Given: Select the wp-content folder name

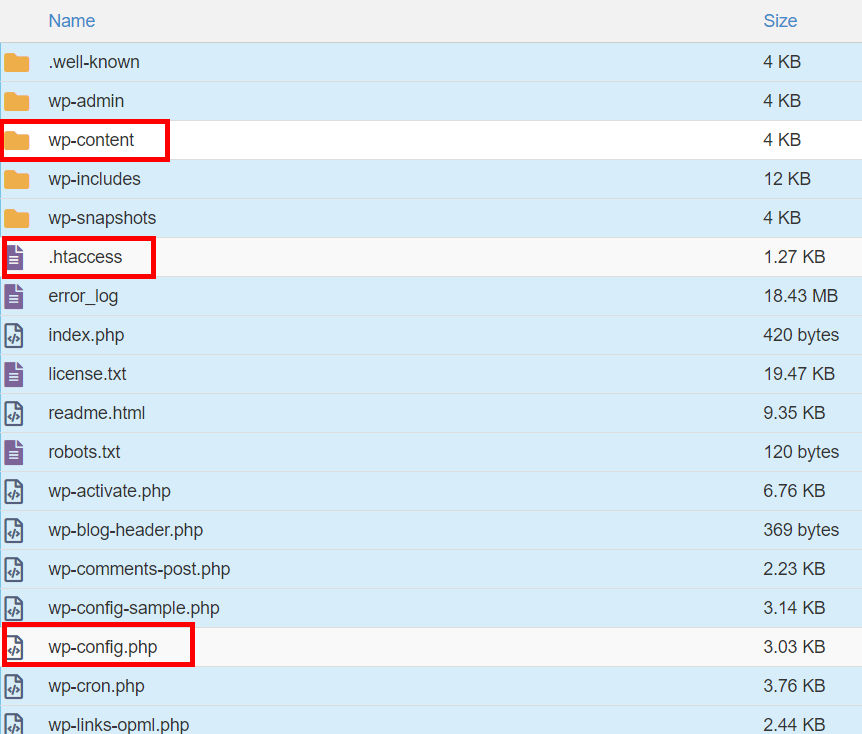Looking at the screenshot, I should (x=91, y=140).
